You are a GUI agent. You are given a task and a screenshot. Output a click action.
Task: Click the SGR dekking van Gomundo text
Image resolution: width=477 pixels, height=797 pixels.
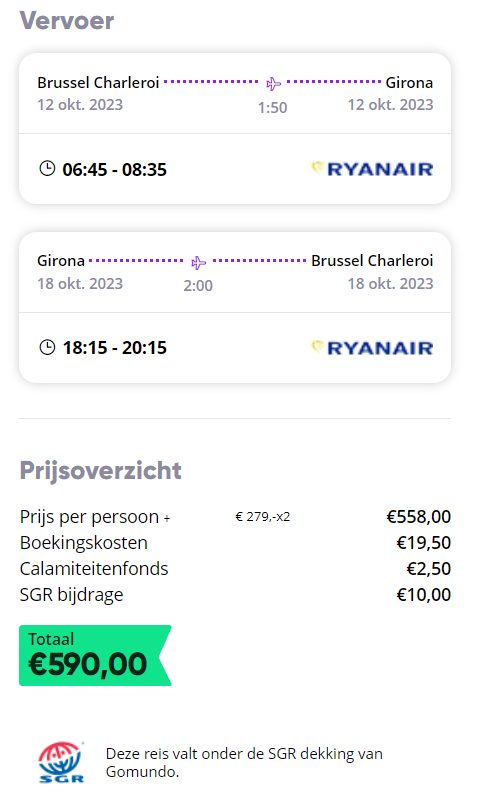tap(244, 762)
